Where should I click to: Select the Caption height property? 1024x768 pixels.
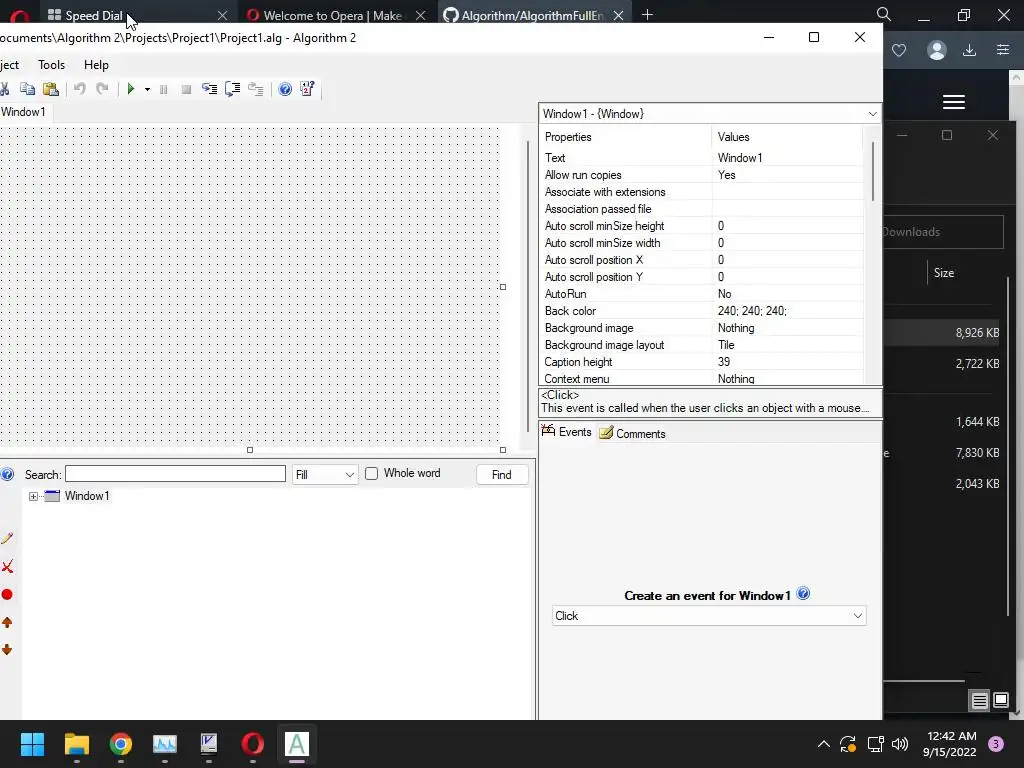703,362
